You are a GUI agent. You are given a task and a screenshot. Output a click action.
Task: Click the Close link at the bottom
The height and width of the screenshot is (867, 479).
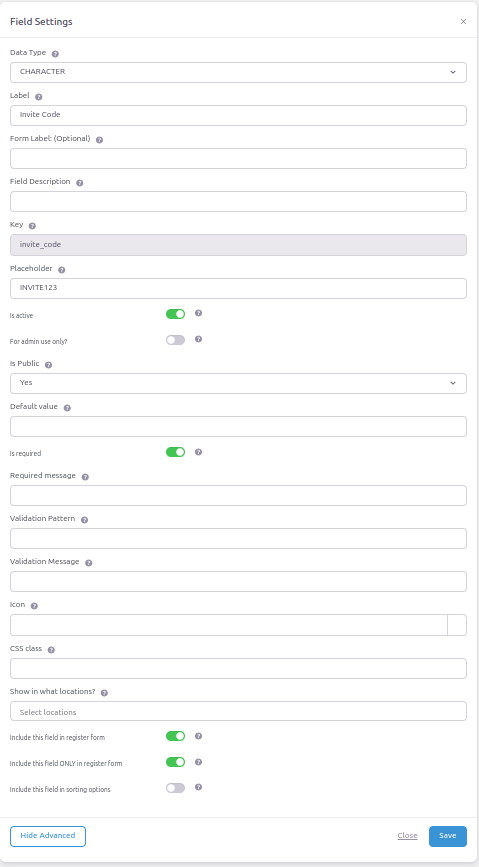[x=407, y=835]
